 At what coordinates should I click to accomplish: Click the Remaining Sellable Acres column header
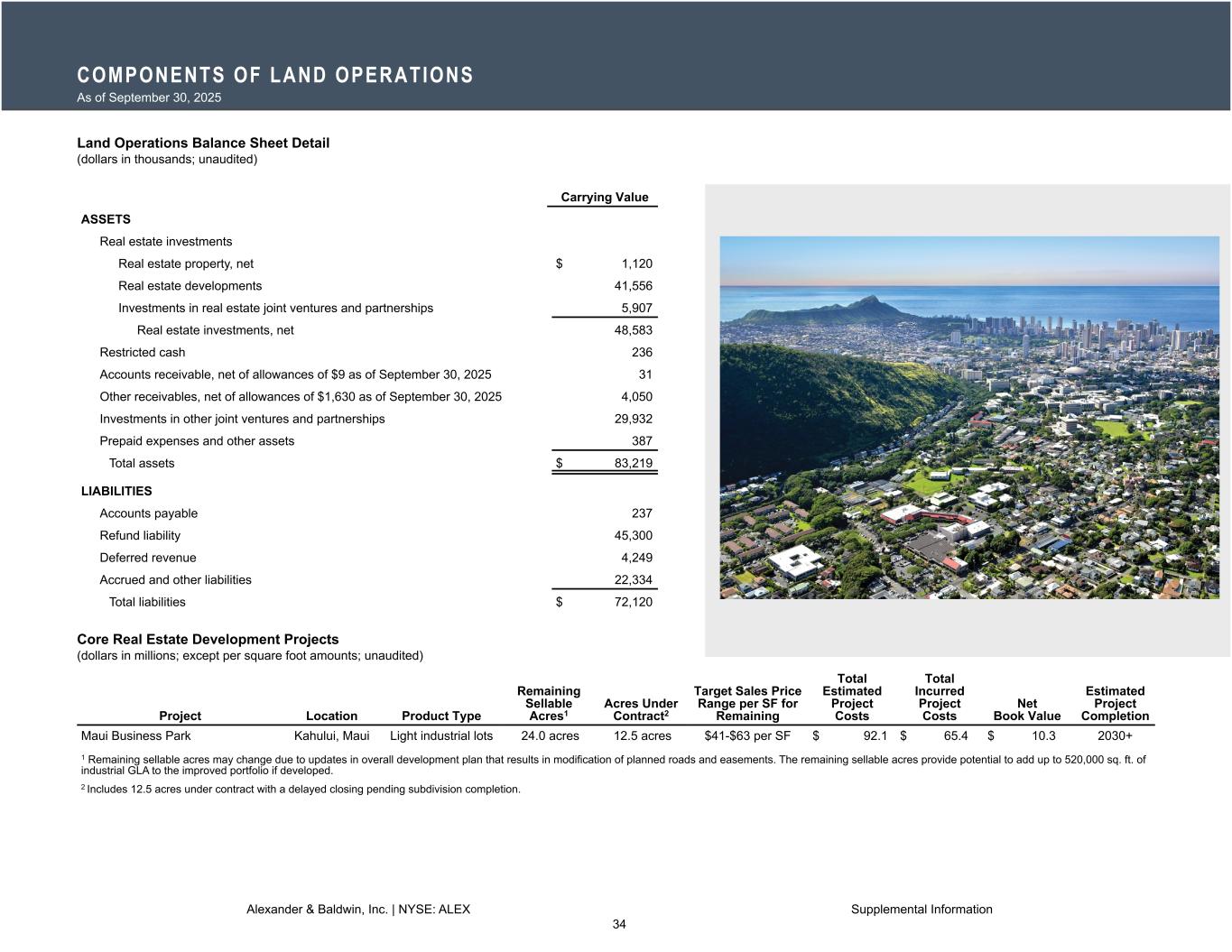548,703
